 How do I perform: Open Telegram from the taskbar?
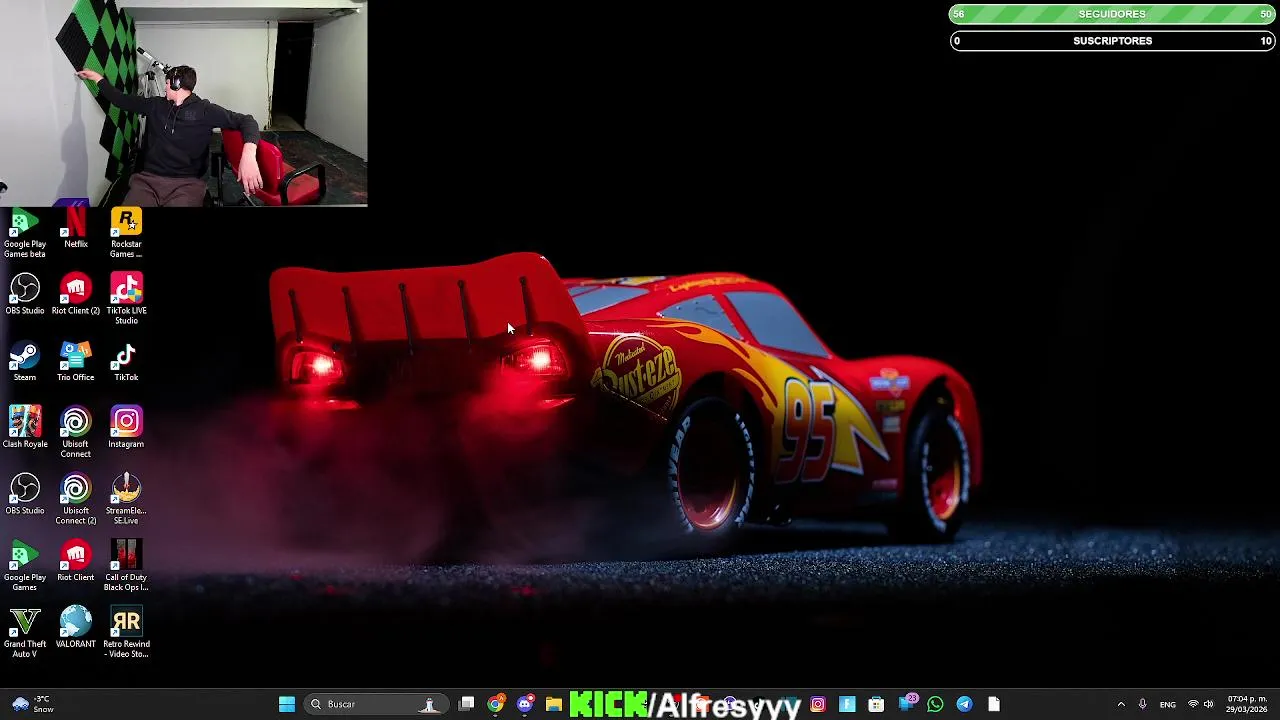(964, 704)
